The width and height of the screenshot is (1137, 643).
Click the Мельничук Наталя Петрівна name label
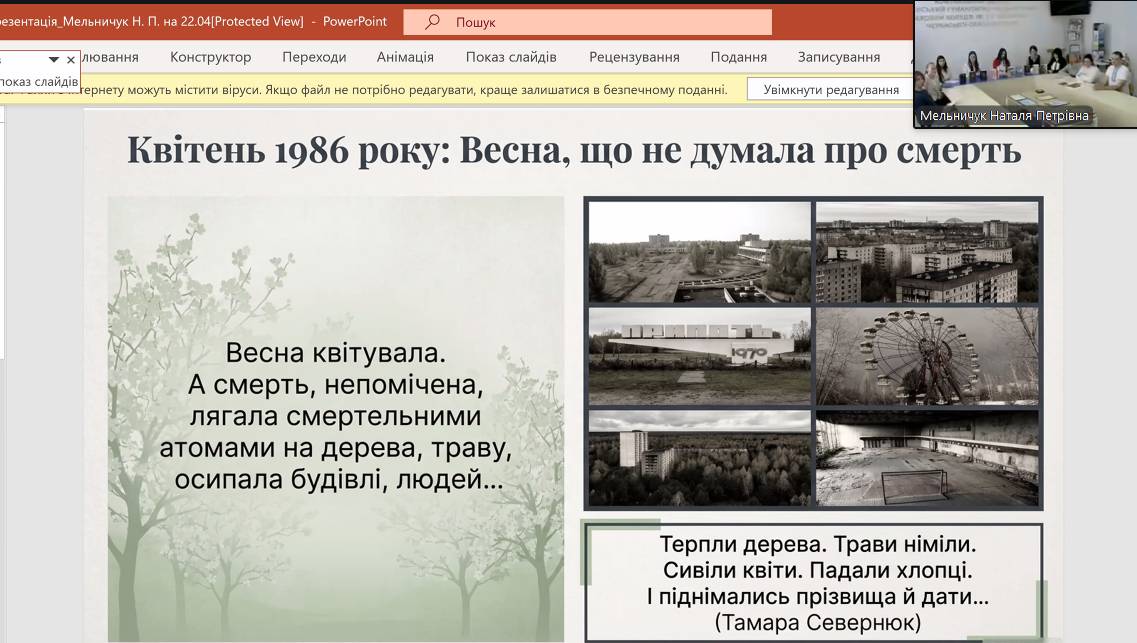(1004, 116)
